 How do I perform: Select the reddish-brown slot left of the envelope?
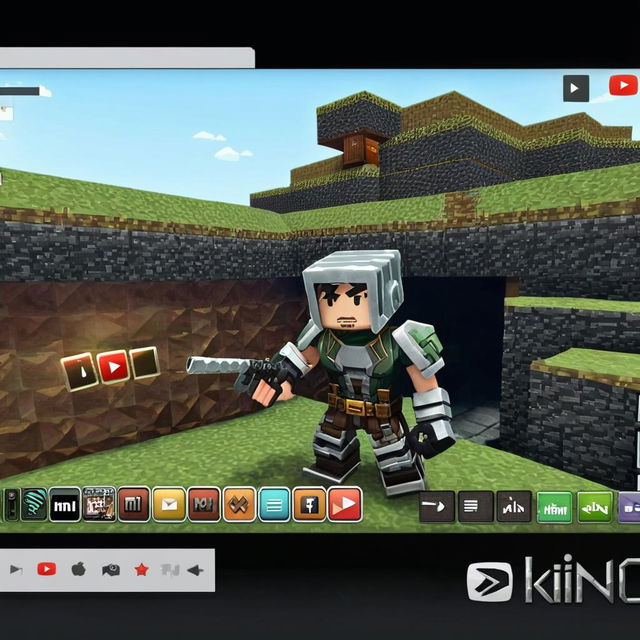pyautogui.click(x=134, y=504)
